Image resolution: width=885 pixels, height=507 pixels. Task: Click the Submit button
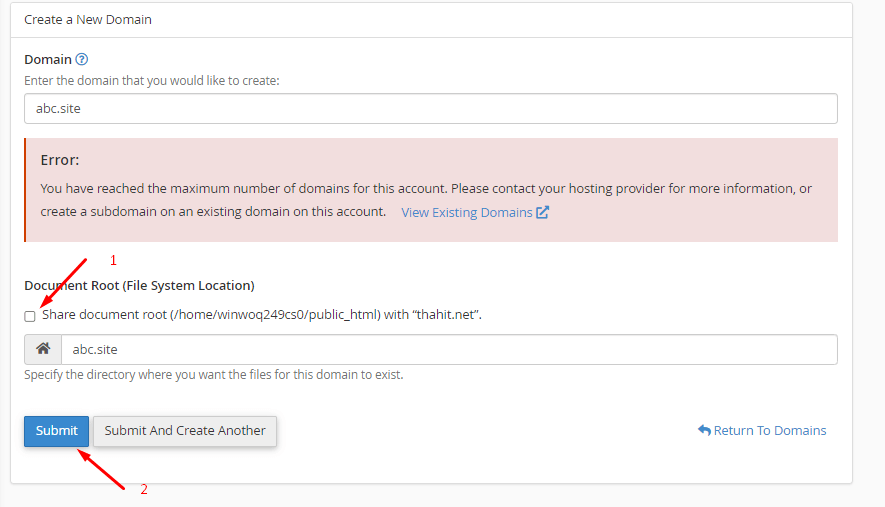pos(56,431)
